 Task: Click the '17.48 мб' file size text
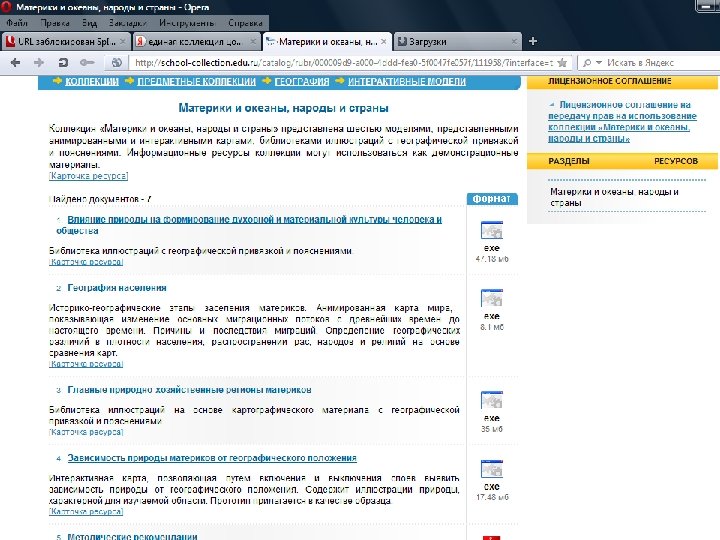point(492,497)
